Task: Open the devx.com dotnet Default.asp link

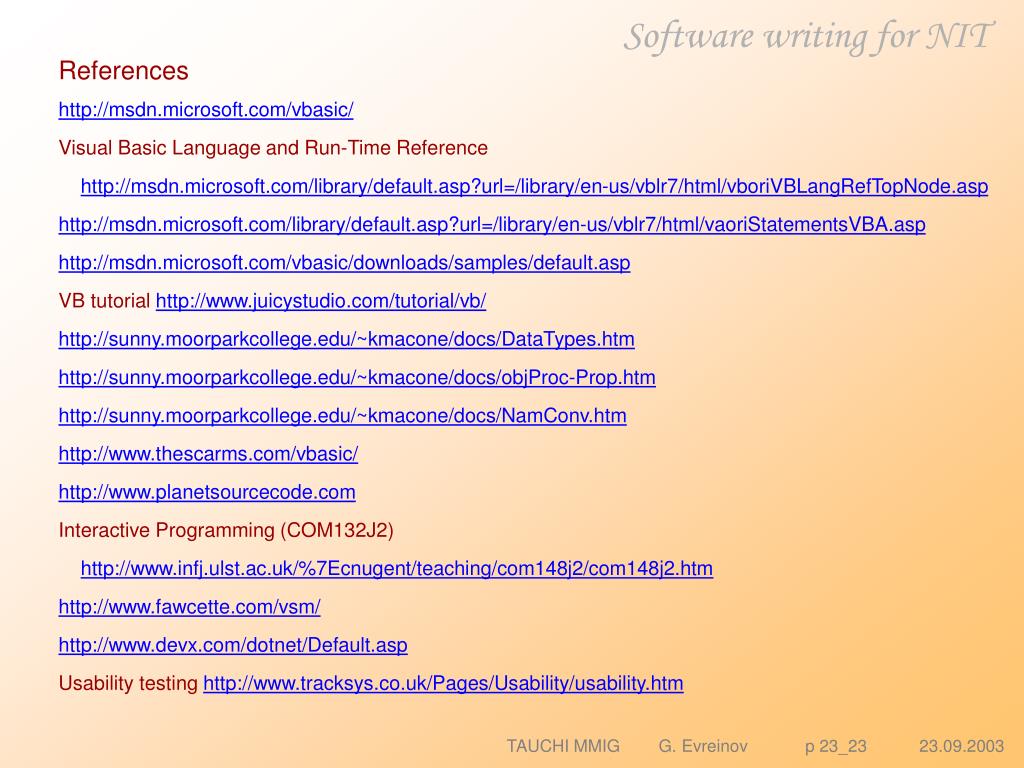Action: (233, 645)
